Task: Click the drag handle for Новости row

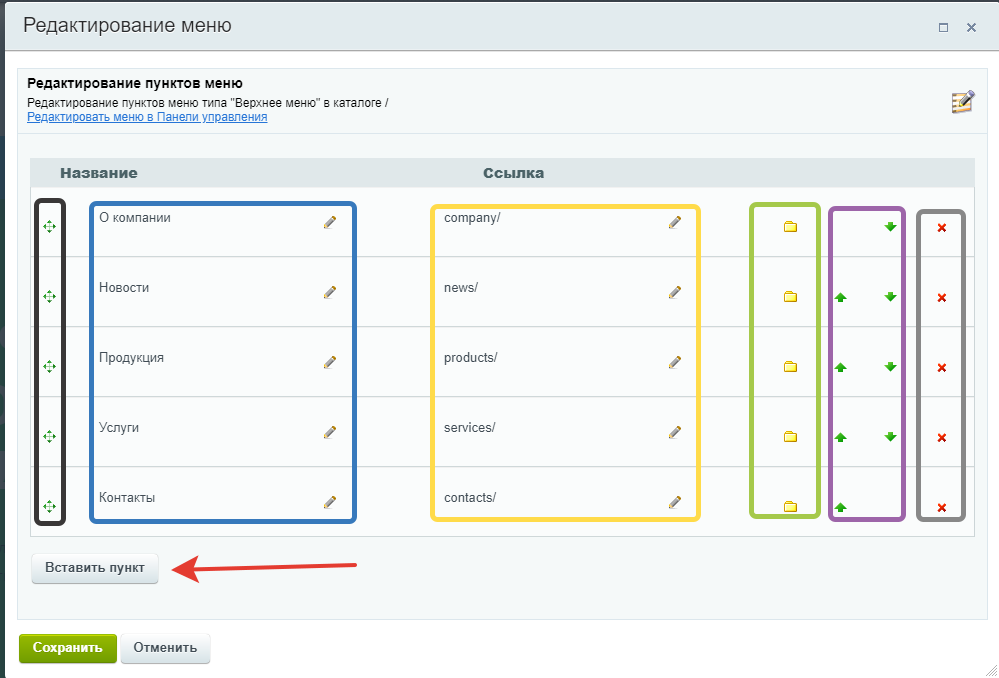Action: click(49, 296)
